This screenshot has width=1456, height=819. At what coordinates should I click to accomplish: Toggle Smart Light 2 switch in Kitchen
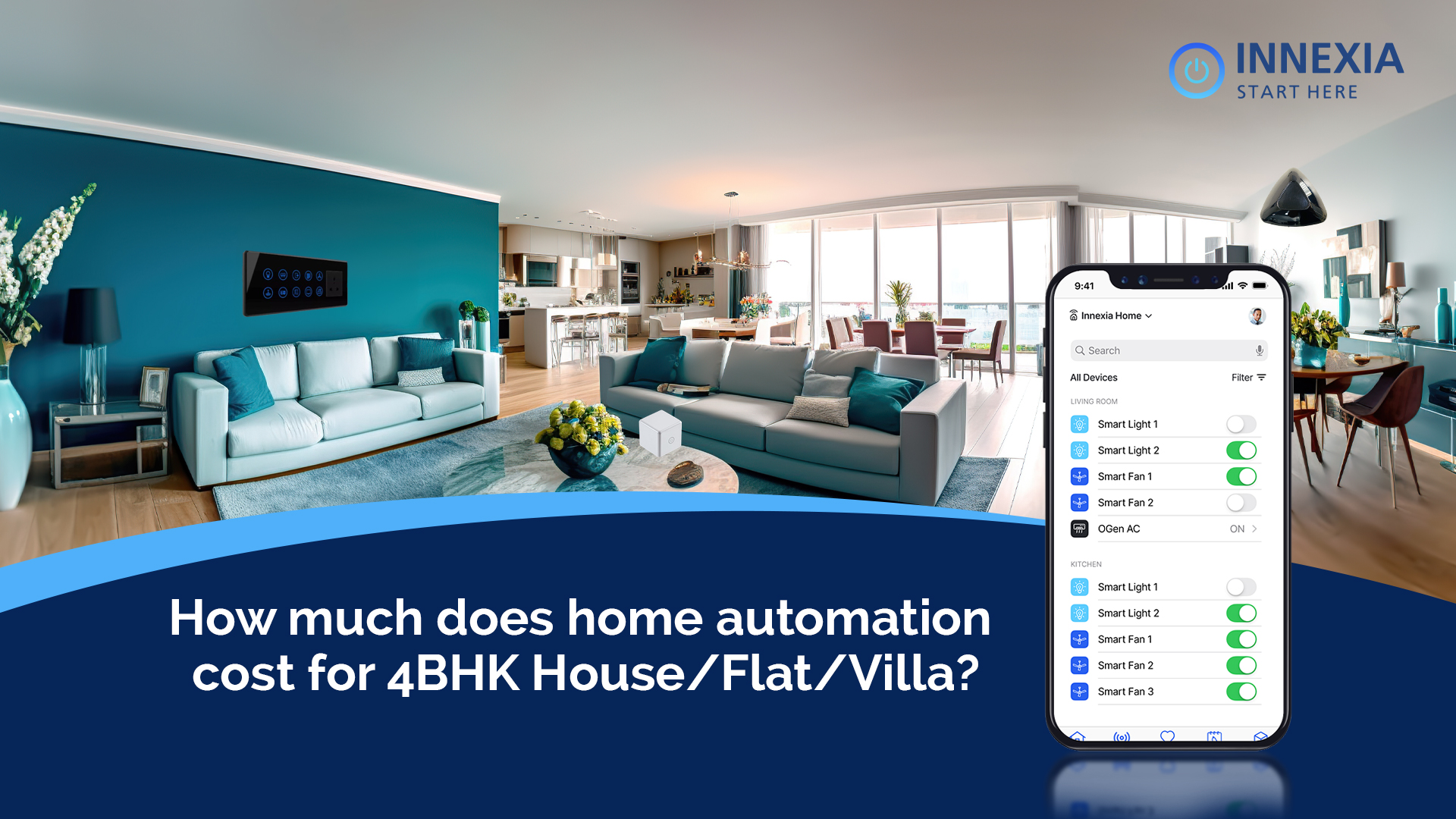click(1244, 614)
